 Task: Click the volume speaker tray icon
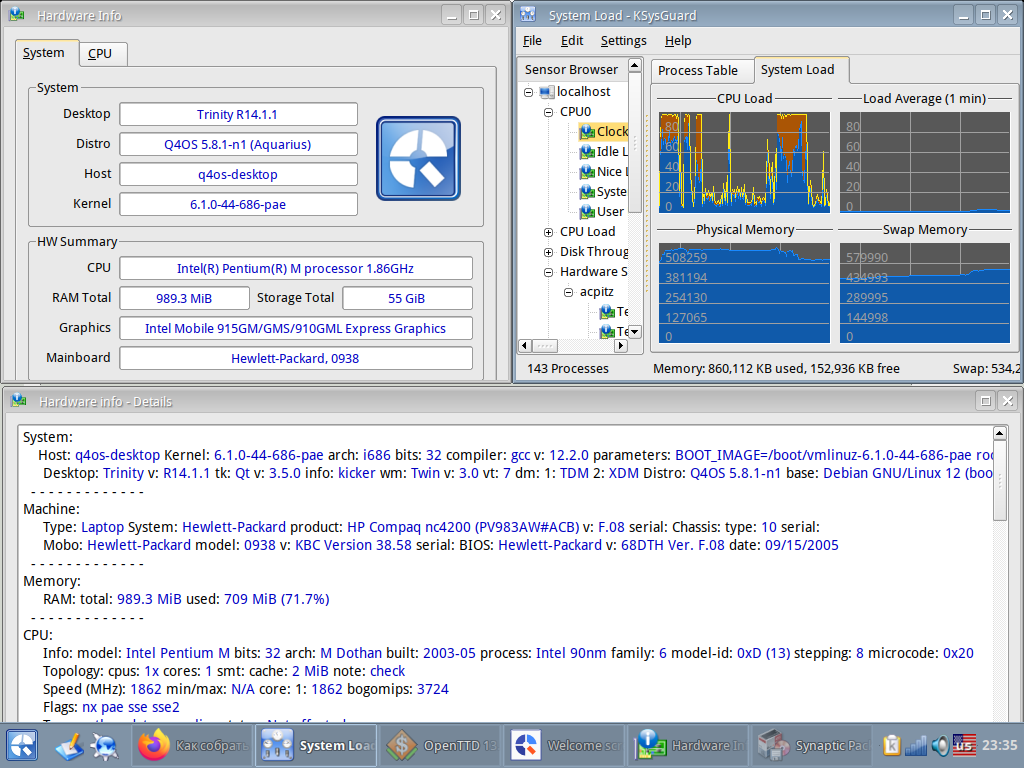(x=940, y=746)
